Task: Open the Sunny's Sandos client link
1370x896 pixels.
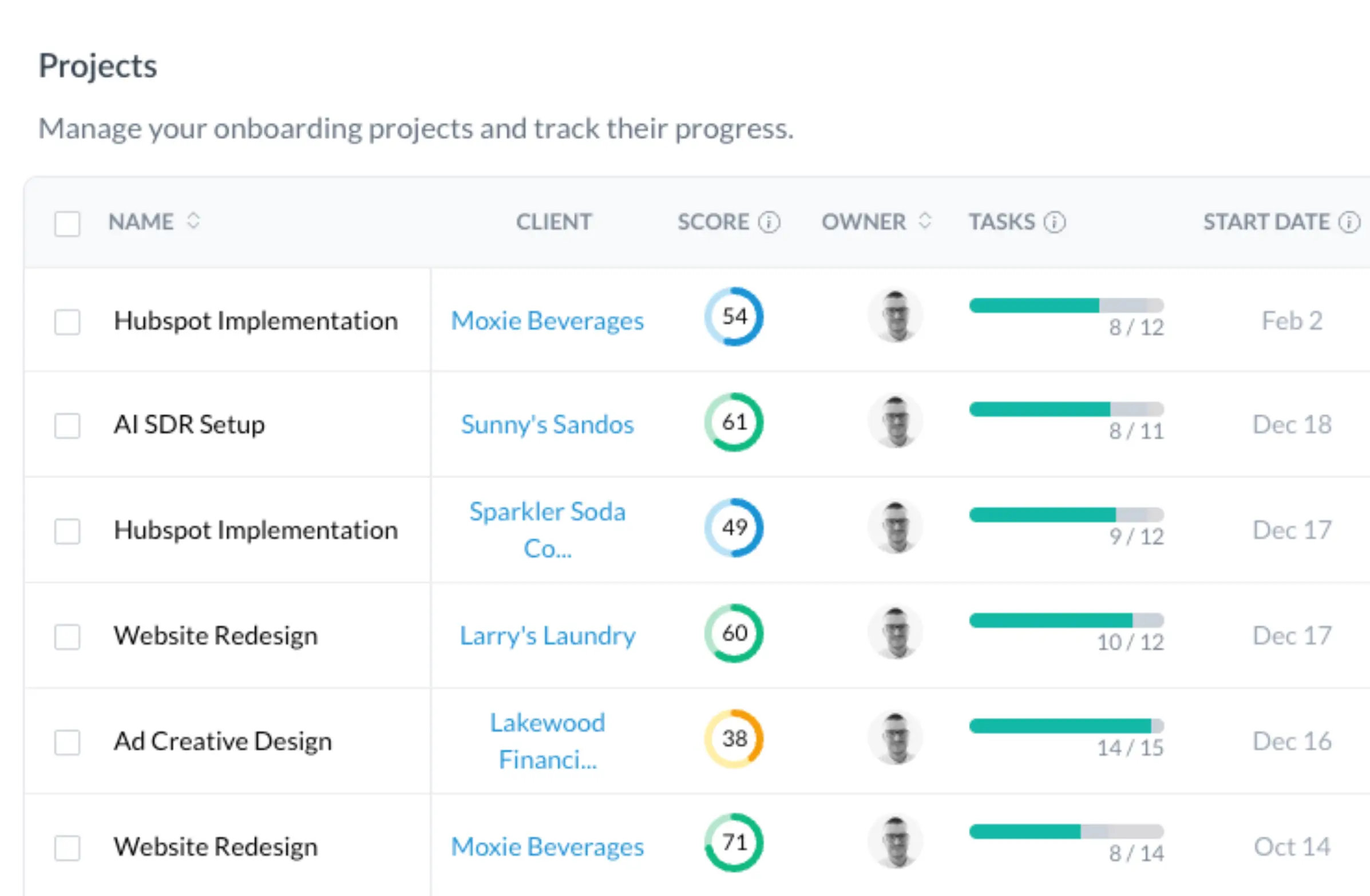Action: 547,425
